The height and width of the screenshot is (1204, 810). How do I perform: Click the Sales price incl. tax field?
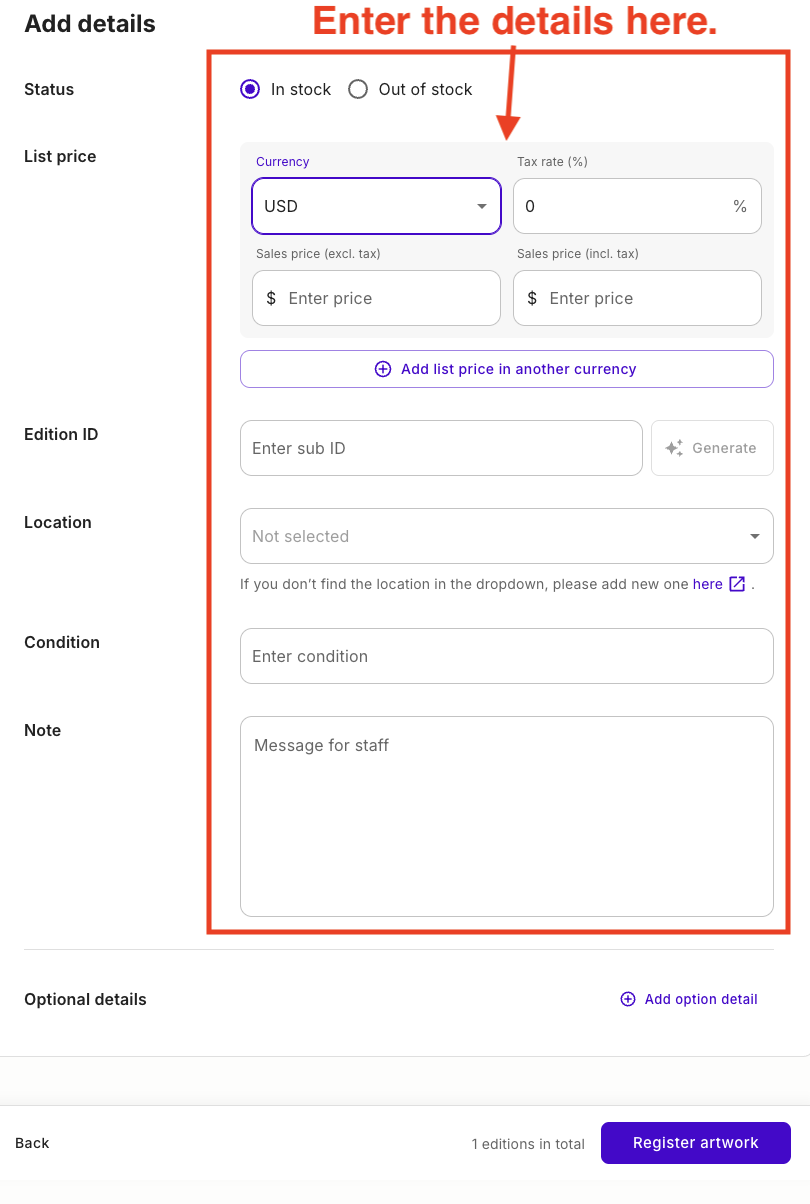click(637, 298)
